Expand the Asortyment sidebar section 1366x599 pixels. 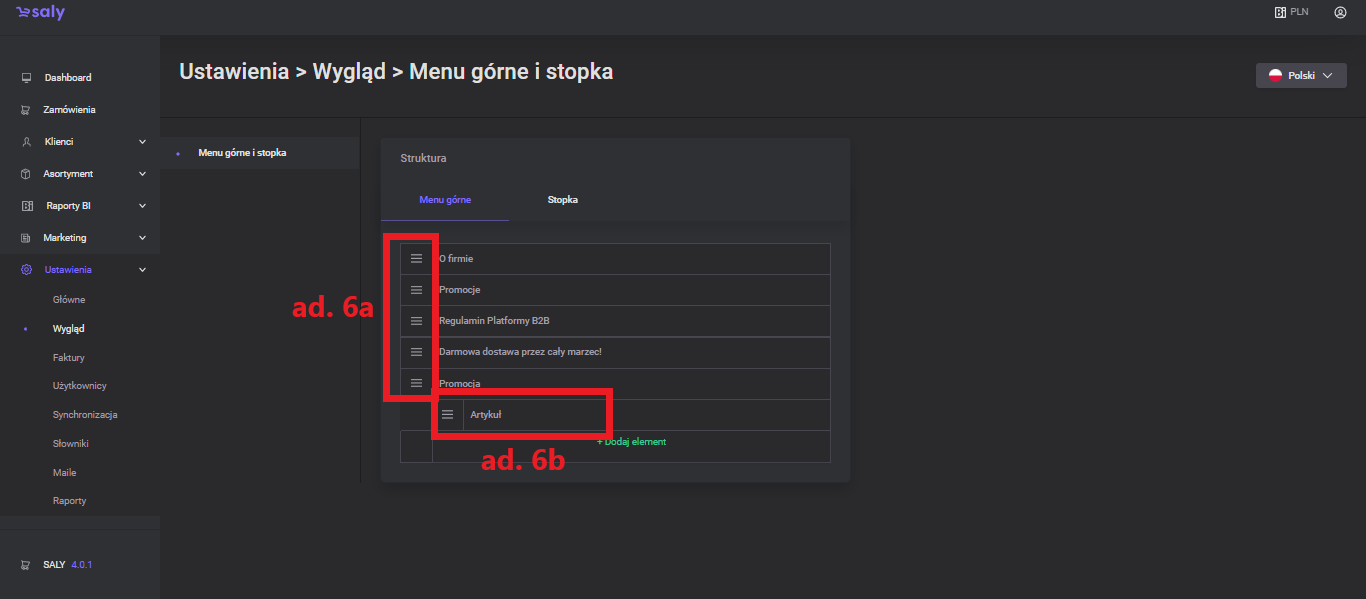tap(142, 174)
